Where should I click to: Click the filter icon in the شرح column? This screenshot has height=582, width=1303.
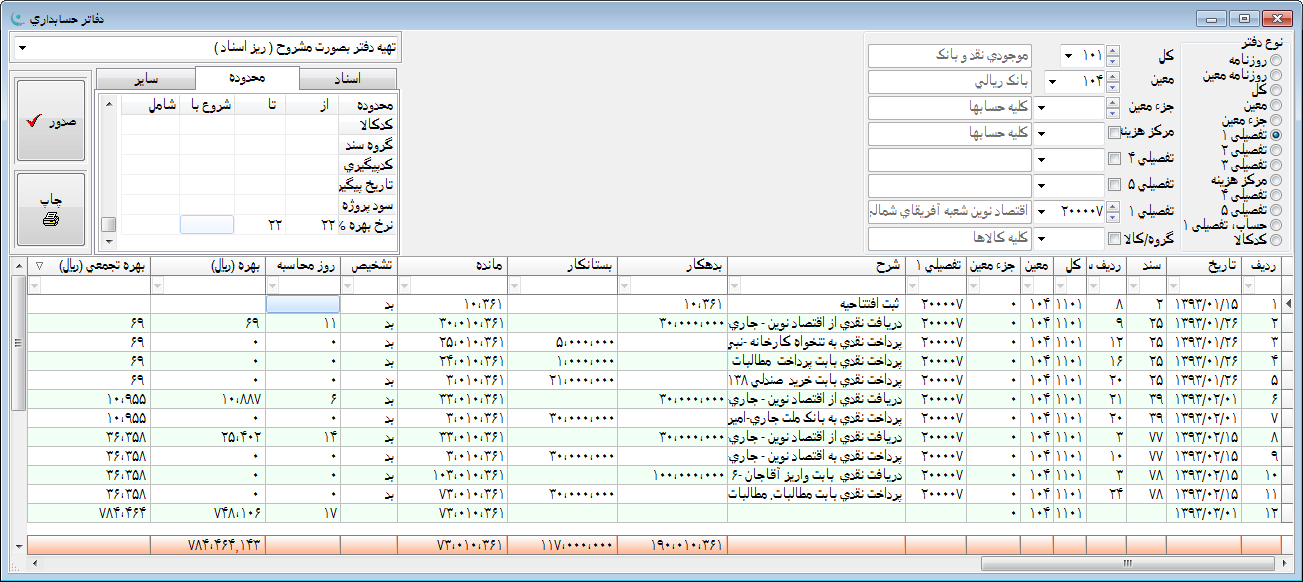[735, 286]
